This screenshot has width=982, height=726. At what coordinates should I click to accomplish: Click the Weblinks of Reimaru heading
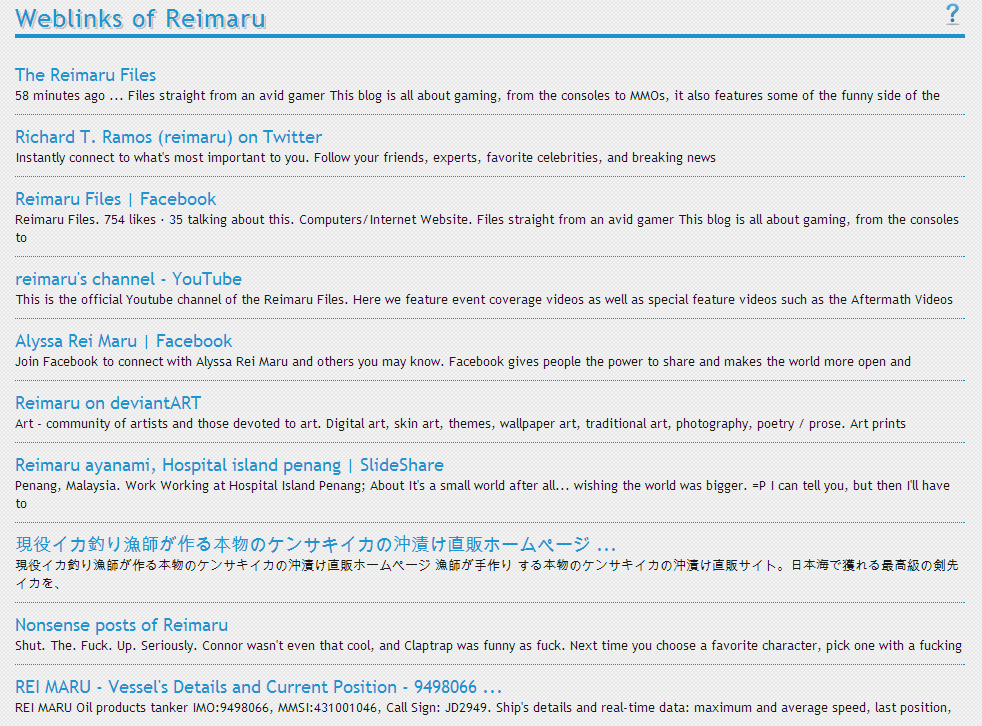[140, 18]
